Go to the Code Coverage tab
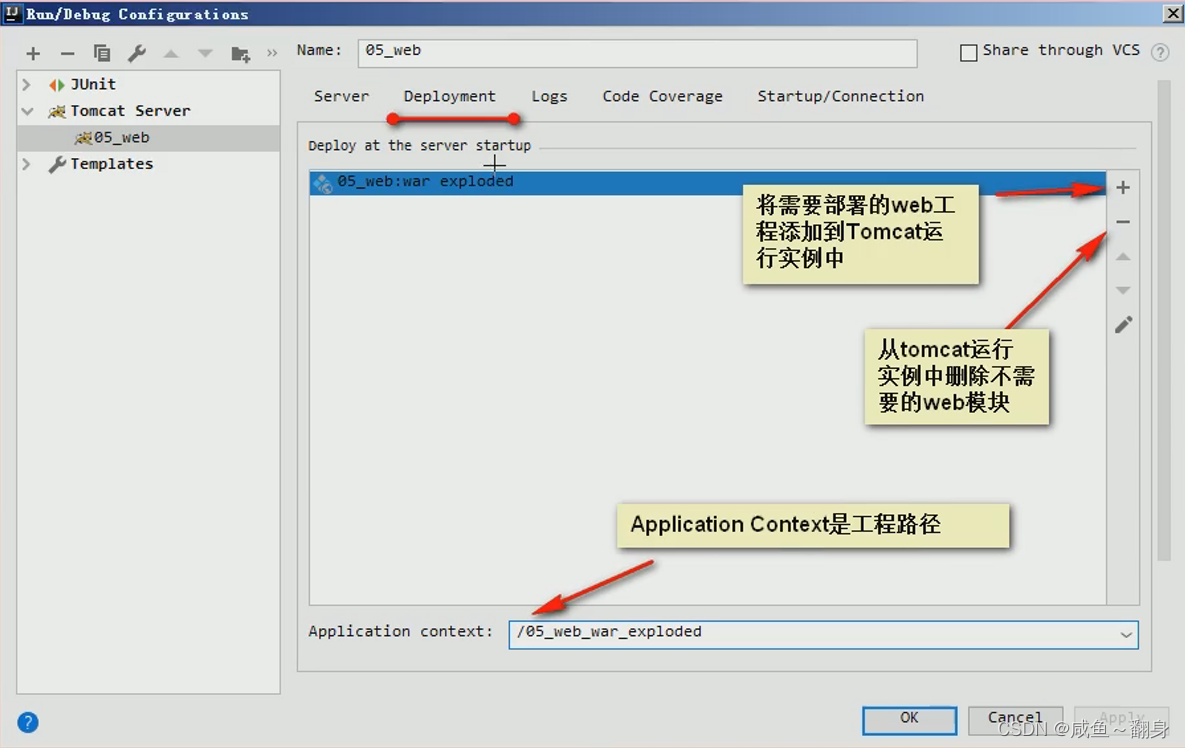 tap(662, 96)
